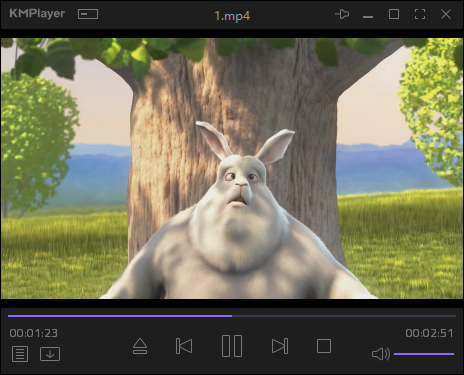The image size is (464, 375).
Task: Minimize the KMPlayer window
Action: tap(368, 16)
